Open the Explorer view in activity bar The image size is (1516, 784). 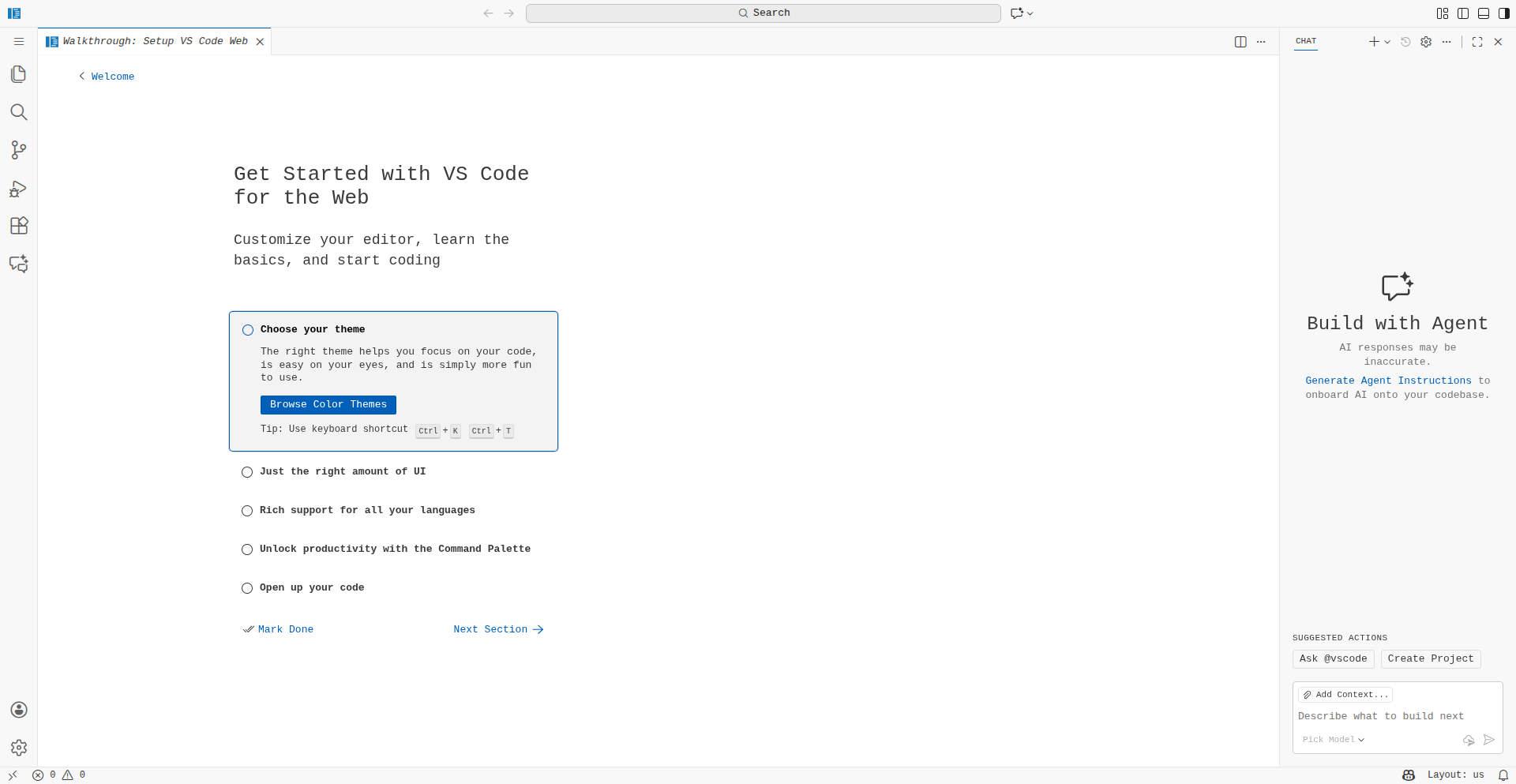pyautogui.click(x=19, y=74)
